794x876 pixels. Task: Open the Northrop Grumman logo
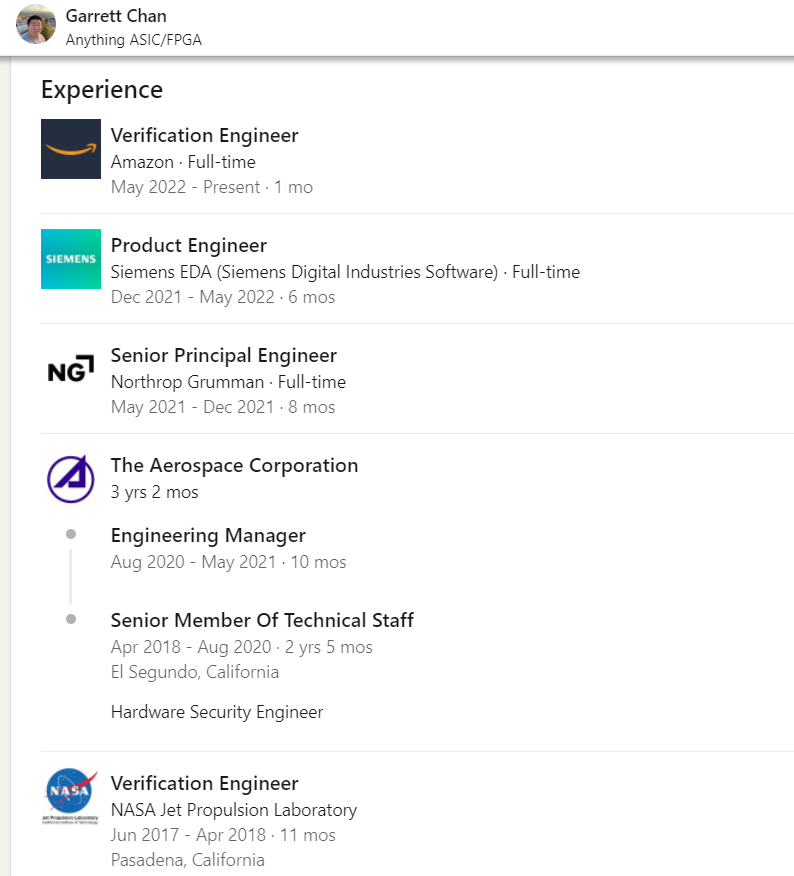(71, 369)
